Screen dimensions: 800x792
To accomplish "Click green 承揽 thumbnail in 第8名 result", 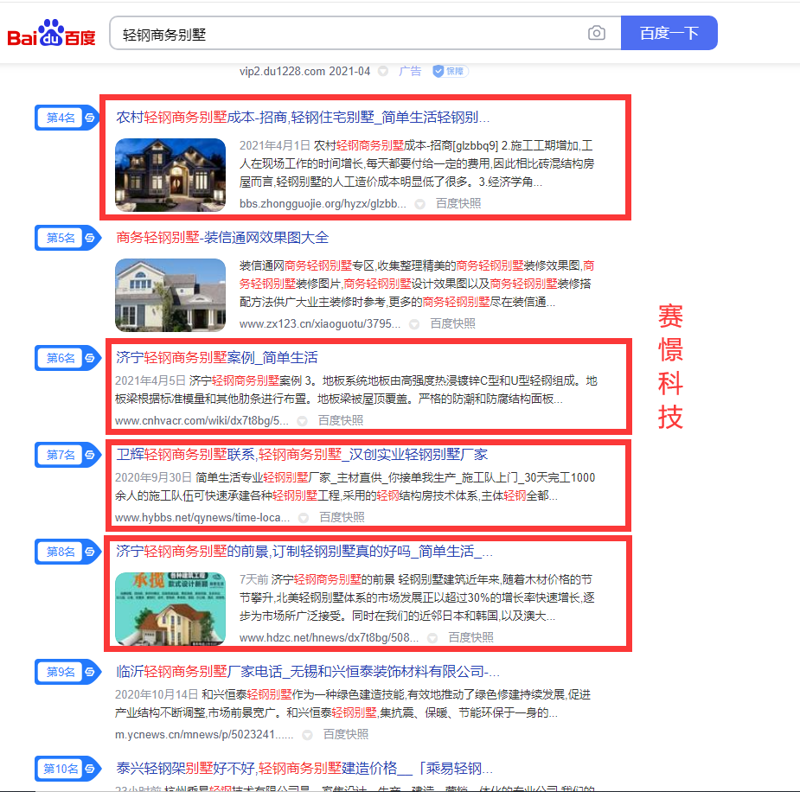I will (x=170, y=609).
